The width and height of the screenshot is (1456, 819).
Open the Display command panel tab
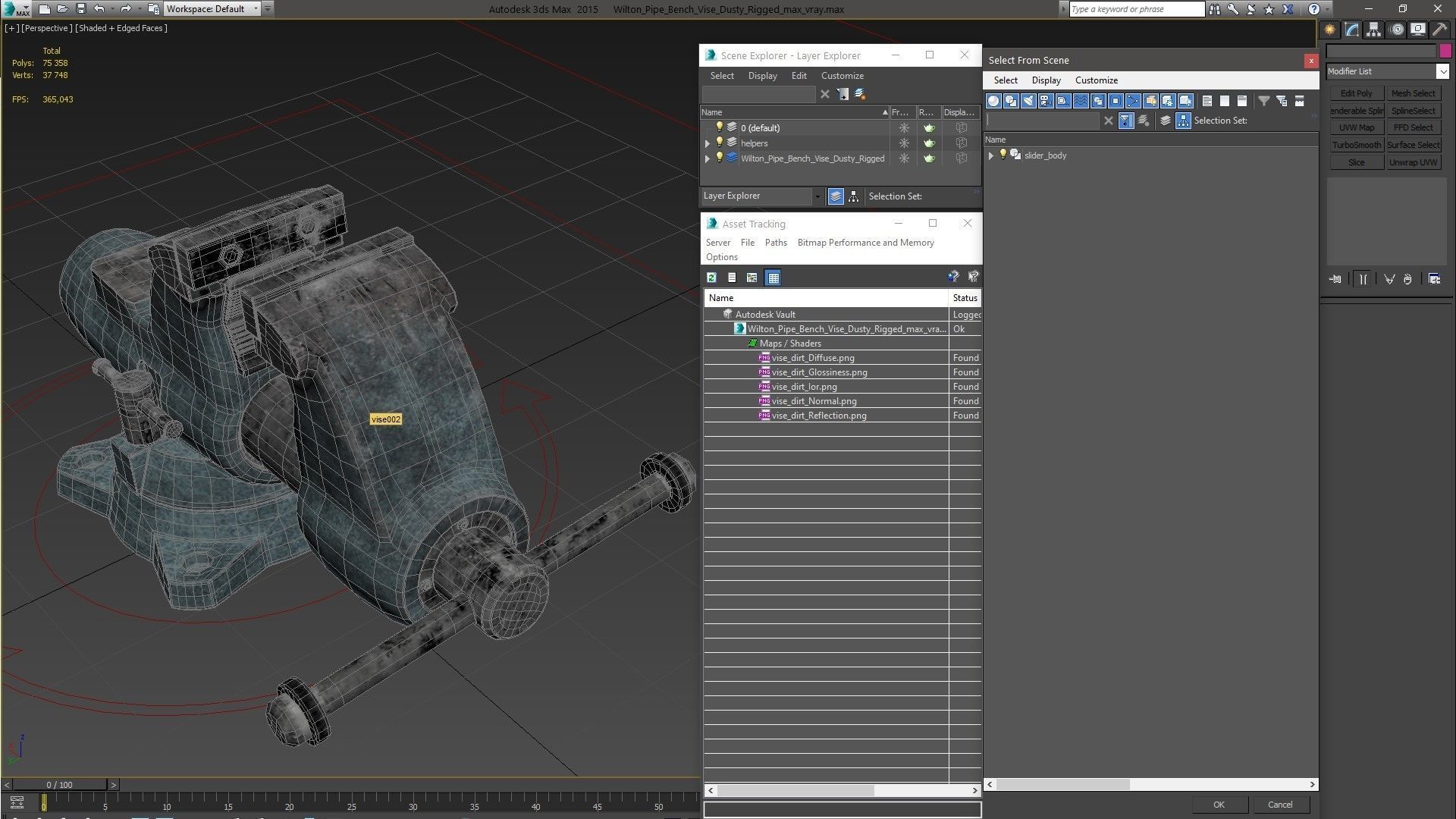click(x=1418, y=30)
